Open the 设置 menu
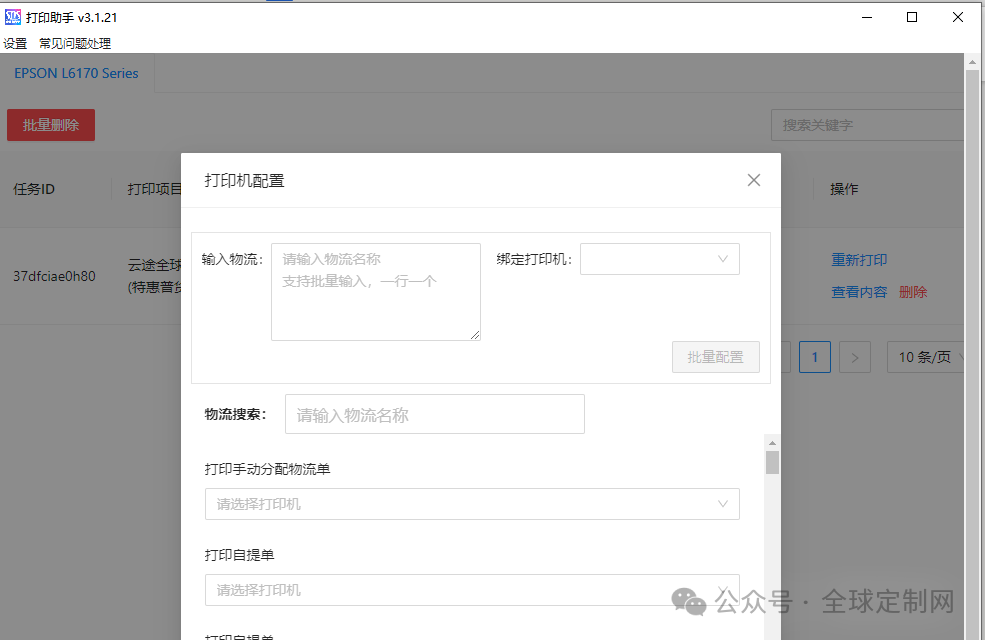985x640 pixels. tap(16, 43)
